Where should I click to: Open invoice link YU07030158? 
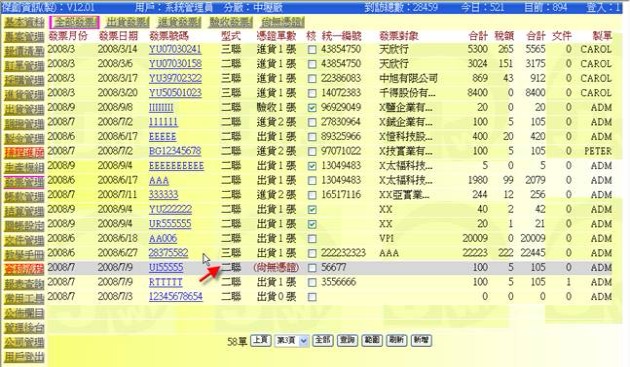point(175,64)
